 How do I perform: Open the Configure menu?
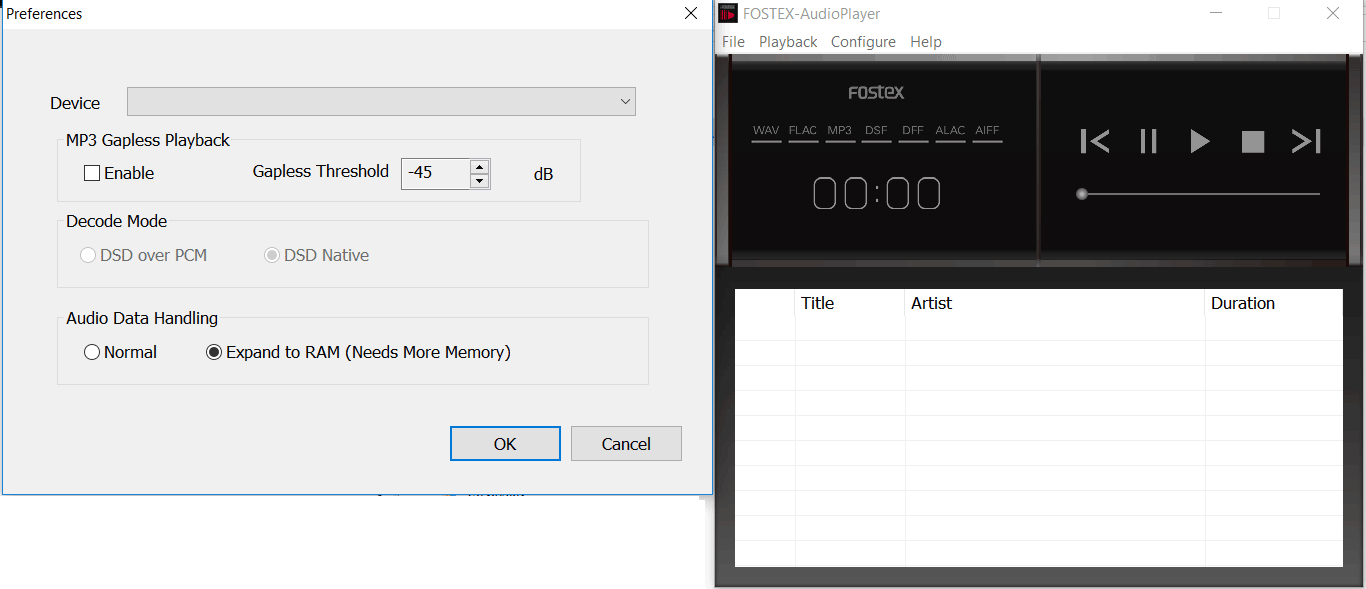coord(863,42)
